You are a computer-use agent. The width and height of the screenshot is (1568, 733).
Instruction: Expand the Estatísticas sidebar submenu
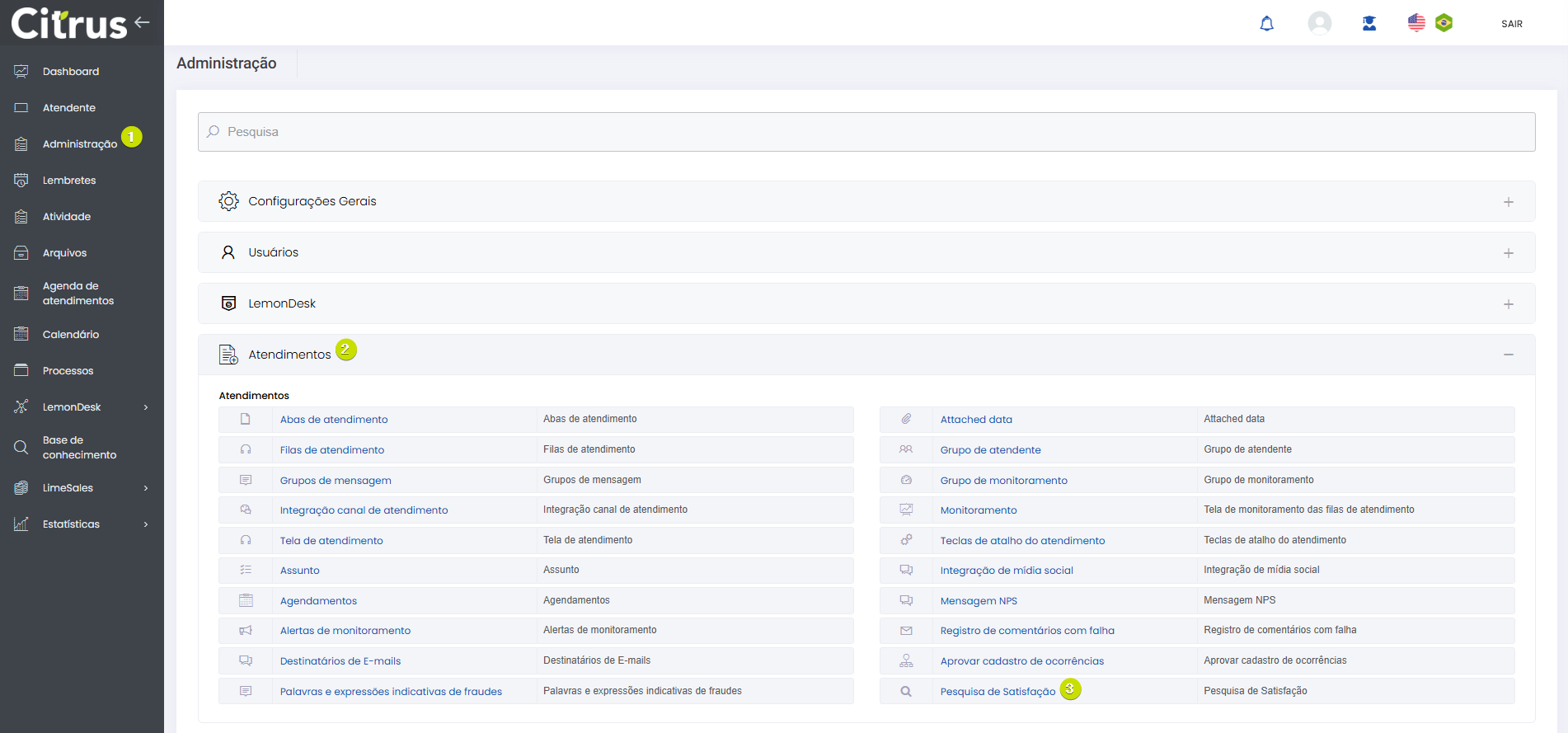click(x=146, y=524)
